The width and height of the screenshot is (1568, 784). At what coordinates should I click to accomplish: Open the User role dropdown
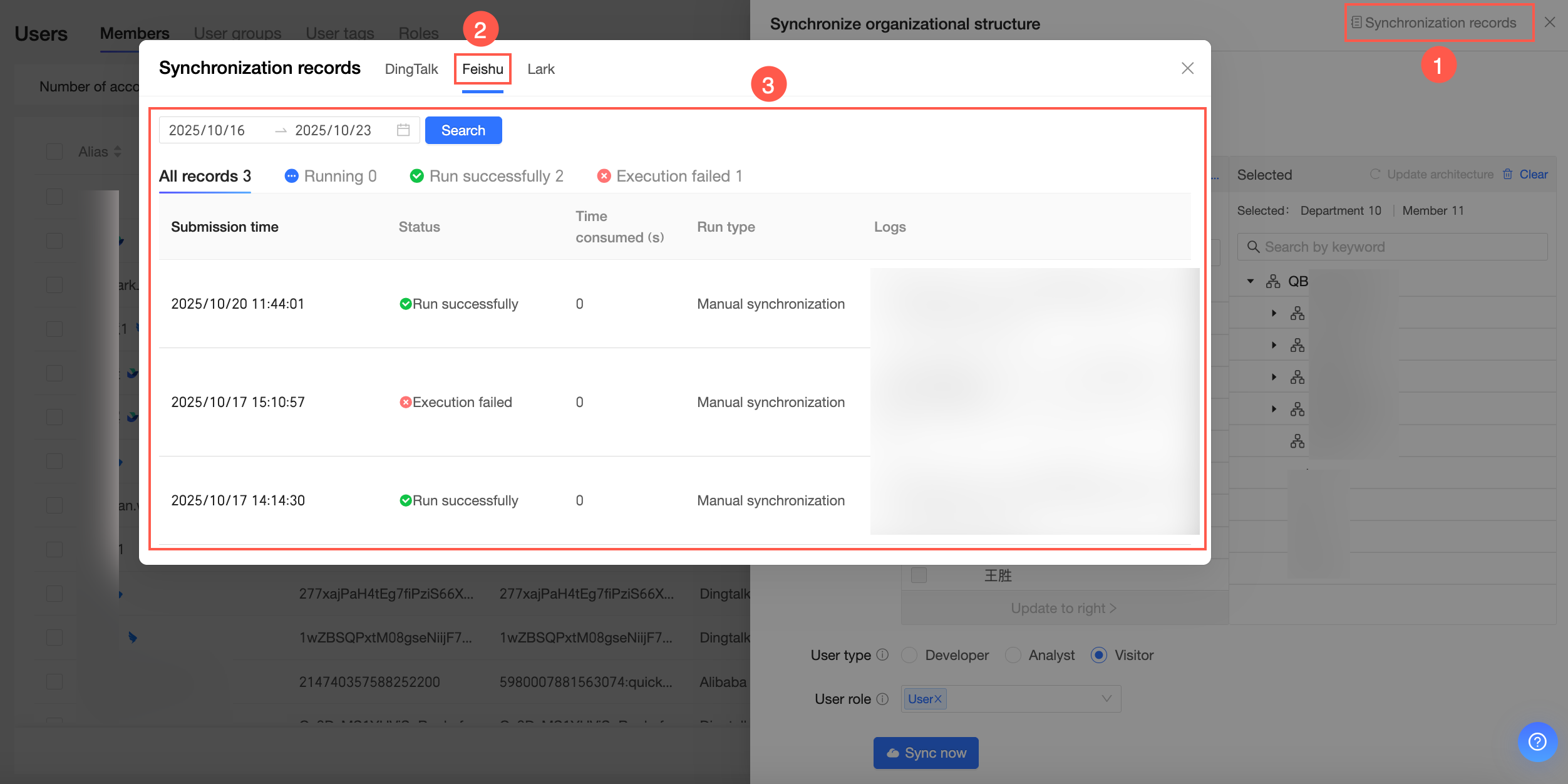click(1106, 699)
